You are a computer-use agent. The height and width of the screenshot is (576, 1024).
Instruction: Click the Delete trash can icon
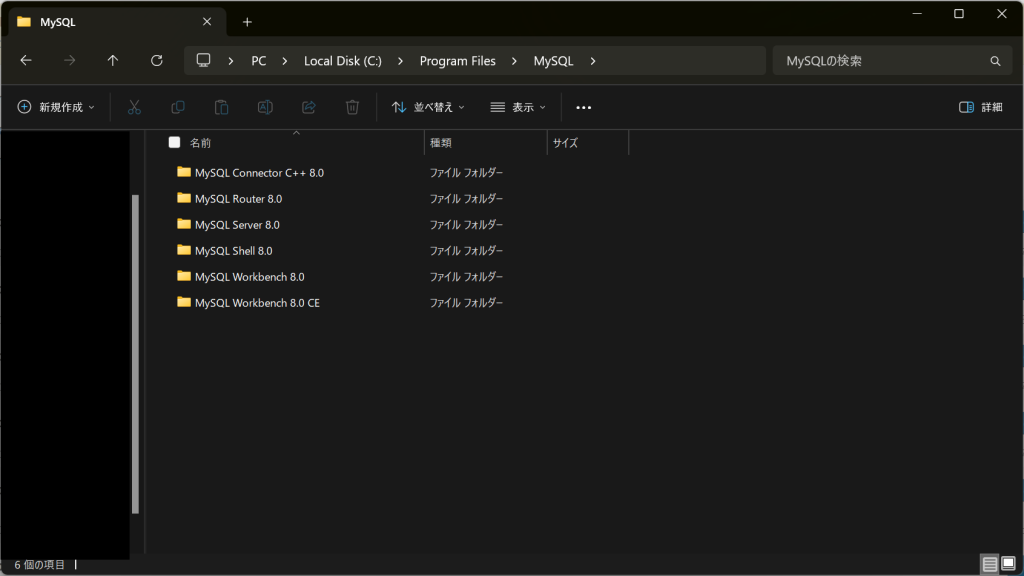point(352,107)
